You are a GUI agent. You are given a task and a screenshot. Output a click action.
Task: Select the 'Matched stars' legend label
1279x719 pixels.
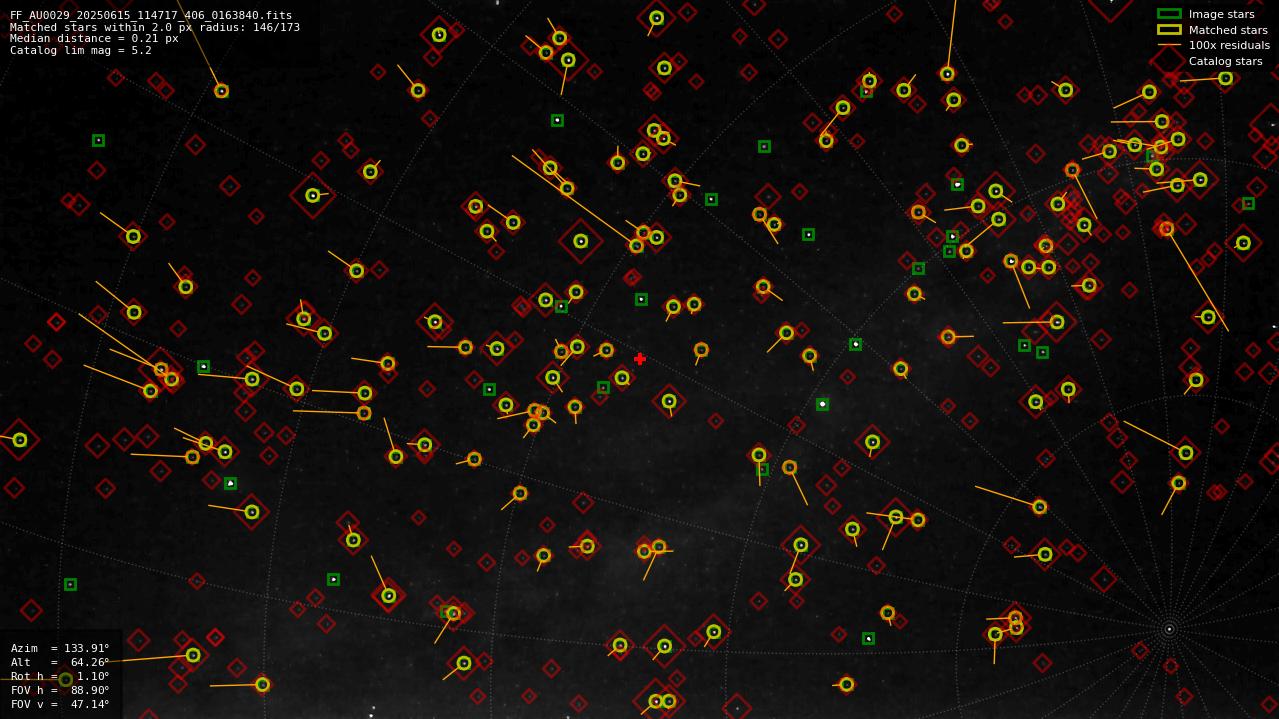click(x=1228, y=30)
